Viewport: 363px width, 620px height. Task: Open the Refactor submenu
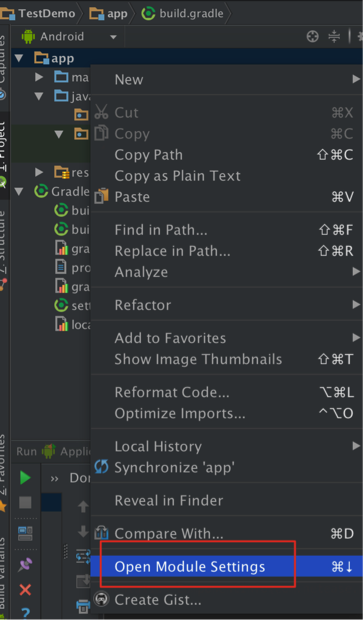pyautogui.click(x=227, y=305)
